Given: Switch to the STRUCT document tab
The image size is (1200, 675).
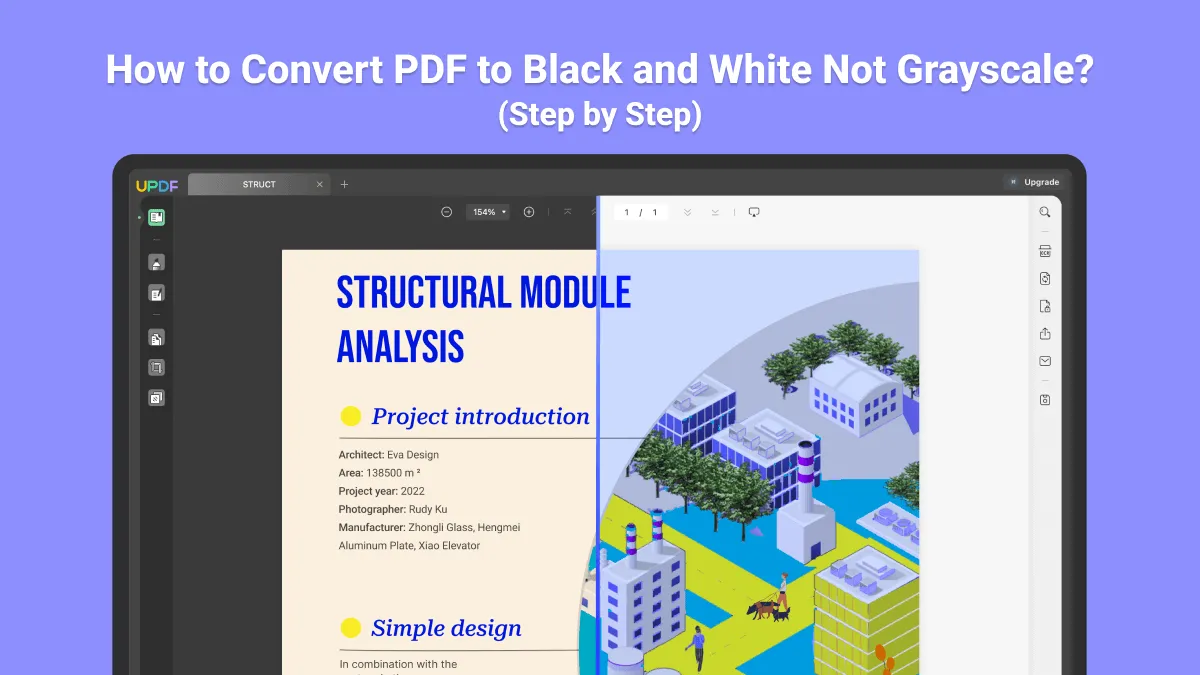Looking at the screenshot, I should [x=258, y=184].
